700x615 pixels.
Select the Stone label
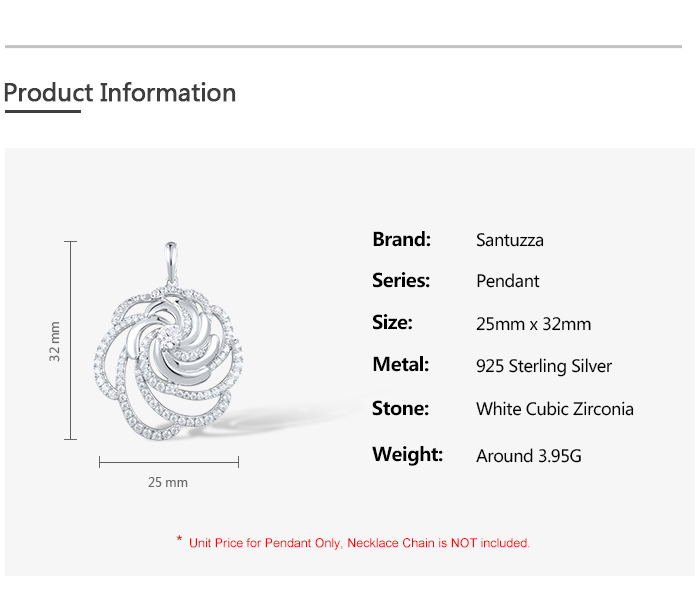point(400,408)
